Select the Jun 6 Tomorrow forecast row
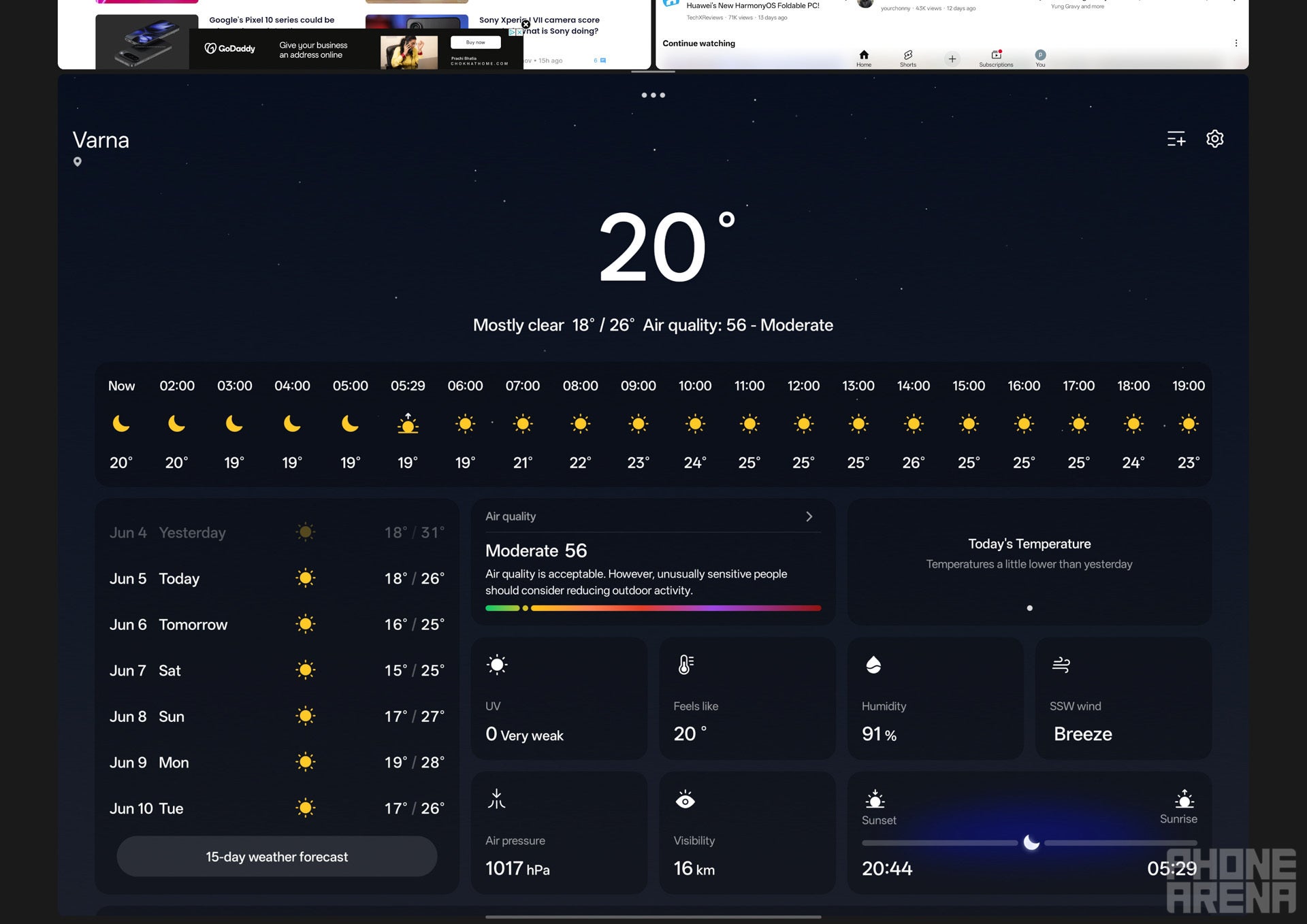 (276, 625)
